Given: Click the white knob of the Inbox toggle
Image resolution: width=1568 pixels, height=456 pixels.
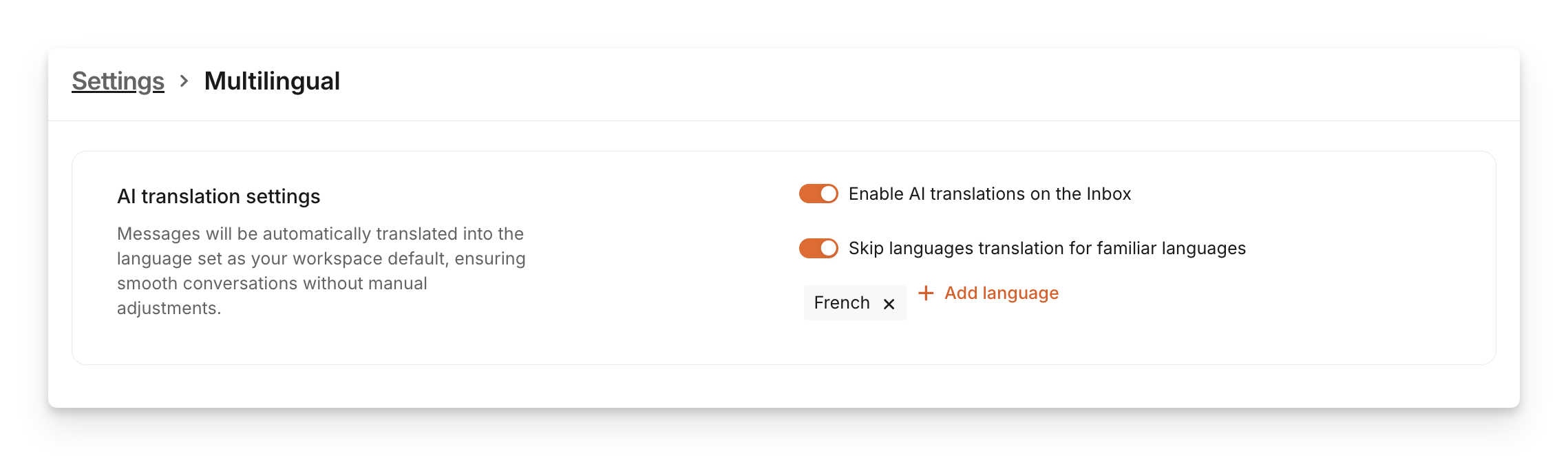Looking at the screenshot, I should pyautogui.click(x=829, y=194).
